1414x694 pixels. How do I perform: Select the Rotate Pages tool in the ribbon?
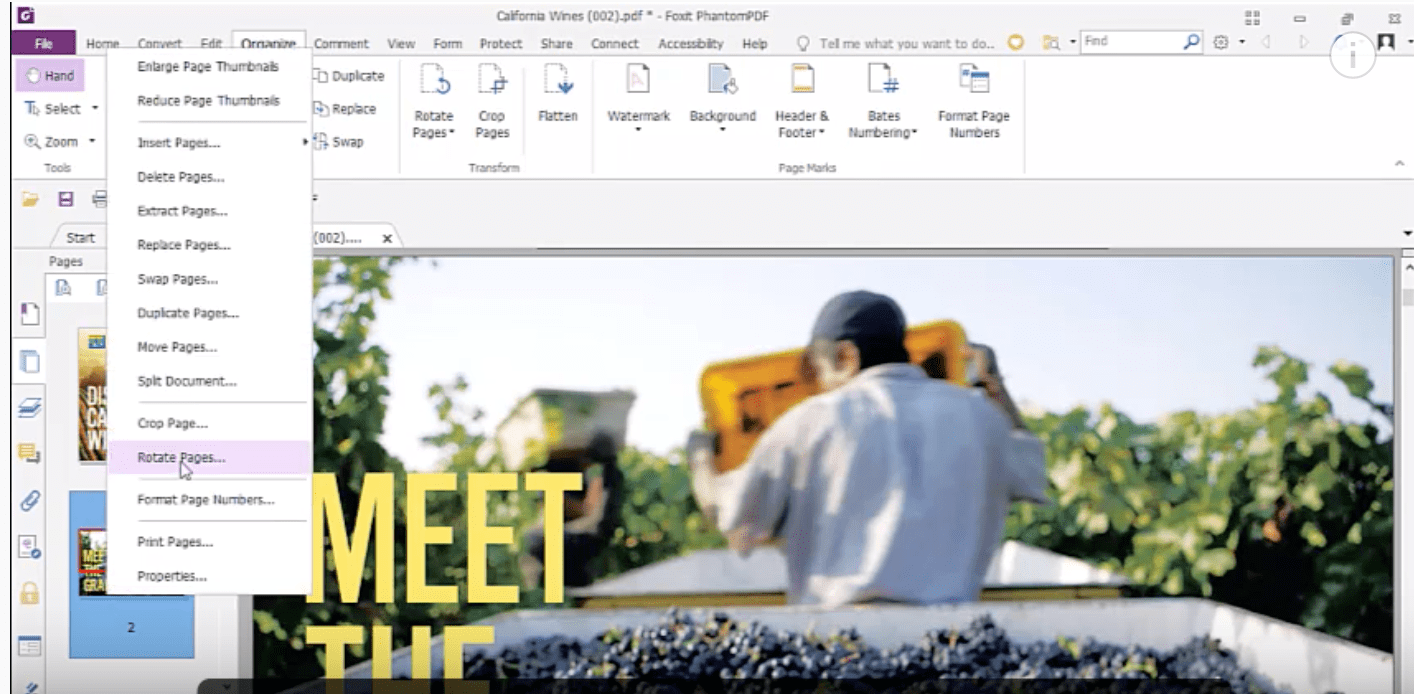[433, 95]
